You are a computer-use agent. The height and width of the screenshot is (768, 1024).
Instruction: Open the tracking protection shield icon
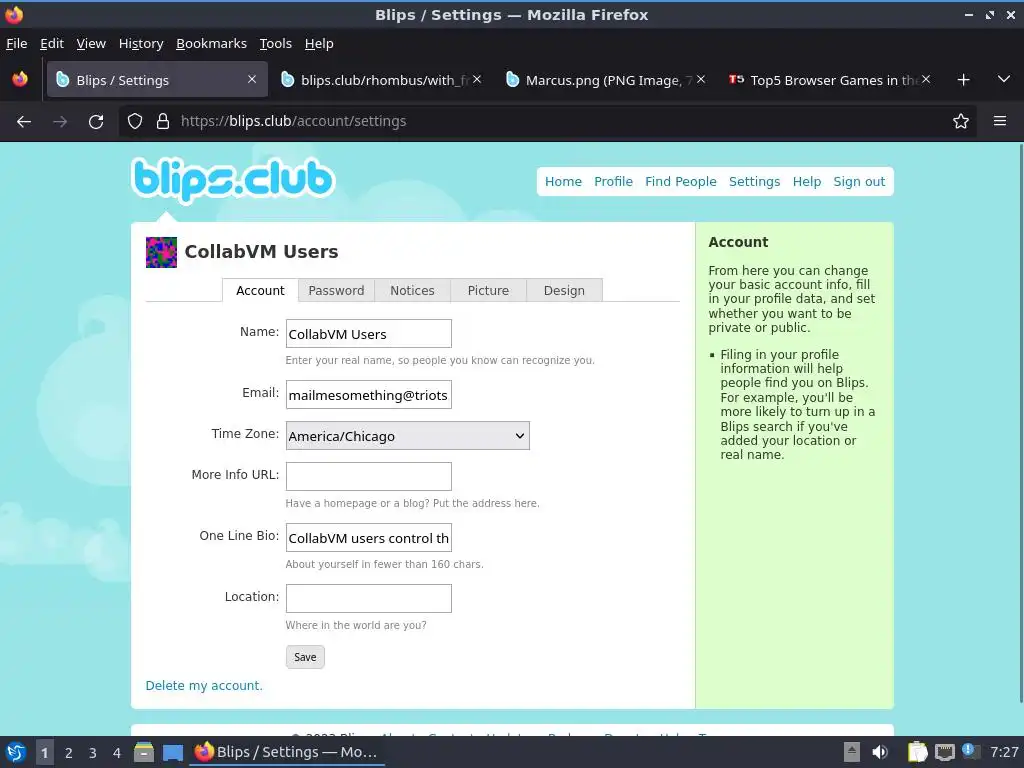click(x=135, y=121)
